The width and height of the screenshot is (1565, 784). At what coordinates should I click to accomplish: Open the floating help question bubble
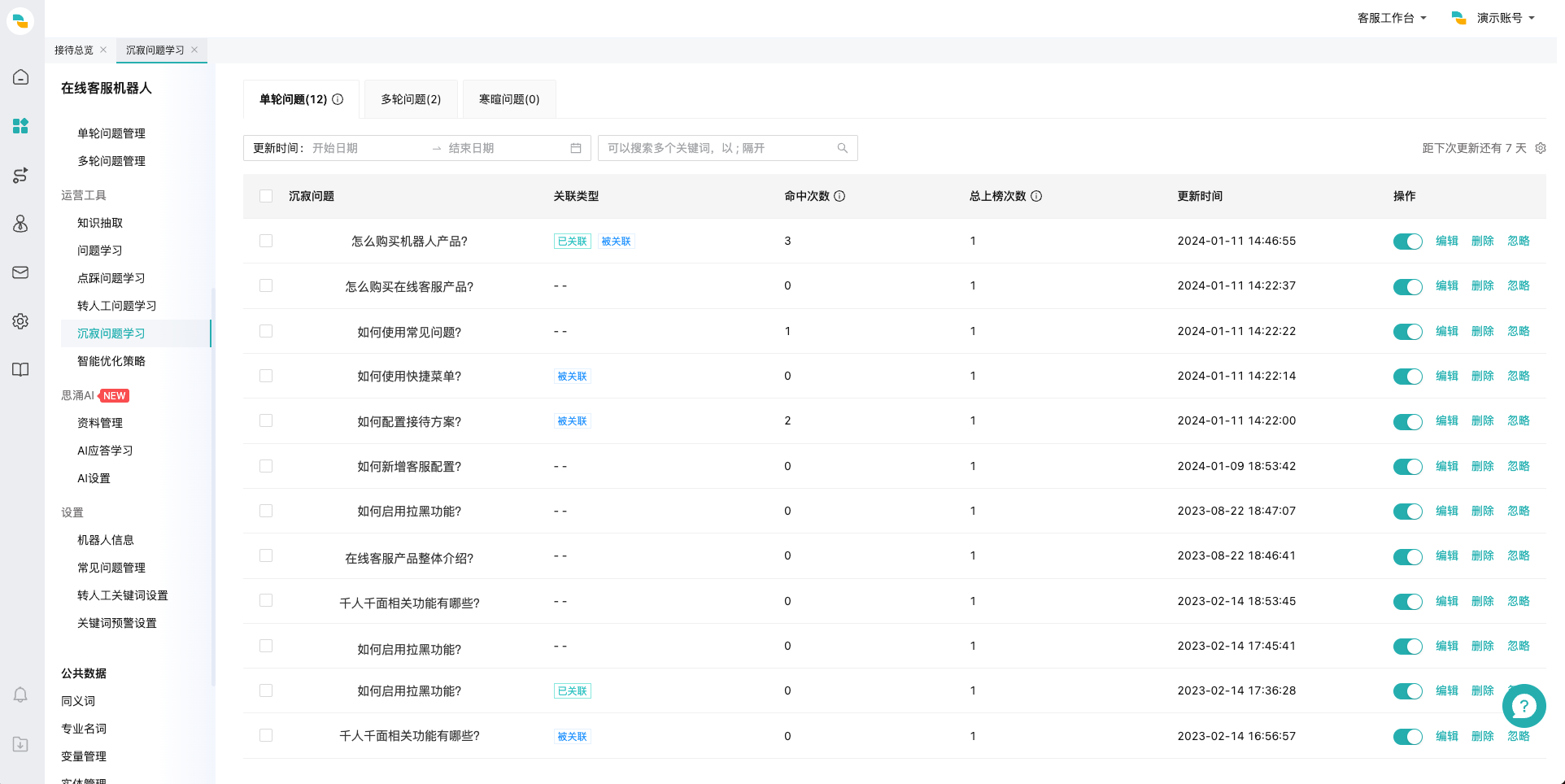[x=1524, y=706]
